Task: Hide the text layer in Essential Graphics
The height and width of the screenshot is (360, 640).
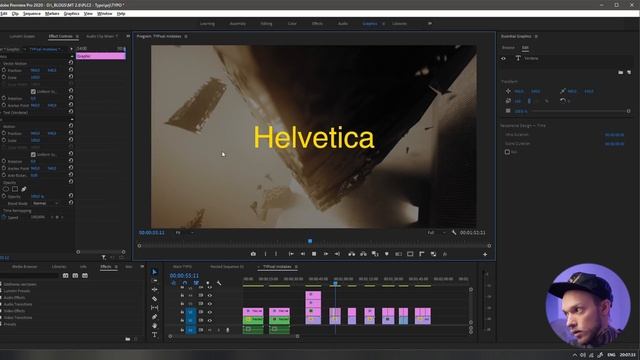Action: tap(503, 58)
